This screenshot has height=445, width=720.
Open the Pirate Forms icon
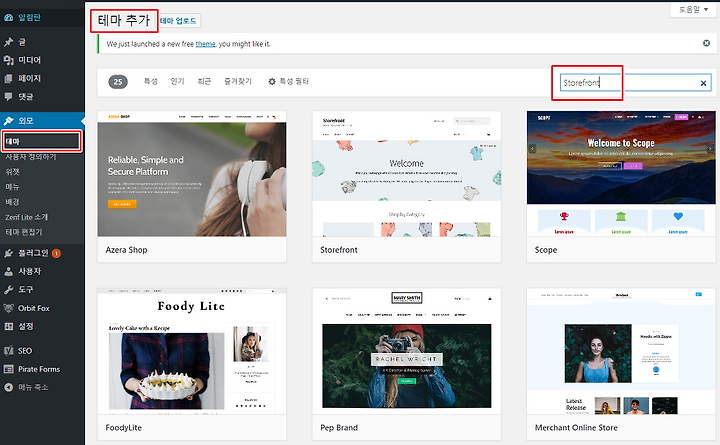(8, 369)
